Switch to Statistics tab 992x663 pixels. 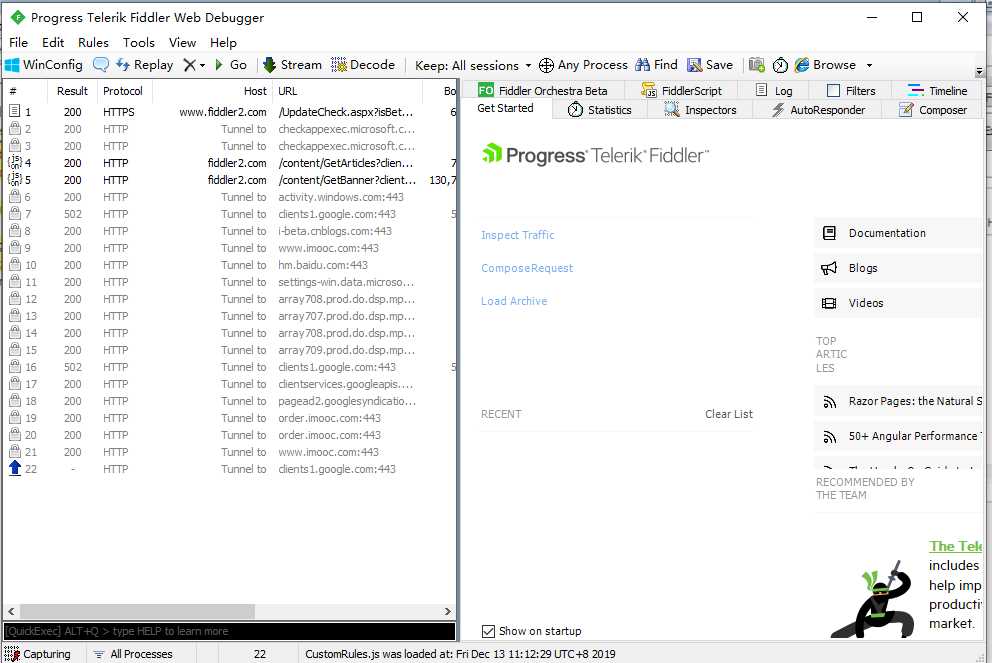pyautogui.click(x=600, y=110)
